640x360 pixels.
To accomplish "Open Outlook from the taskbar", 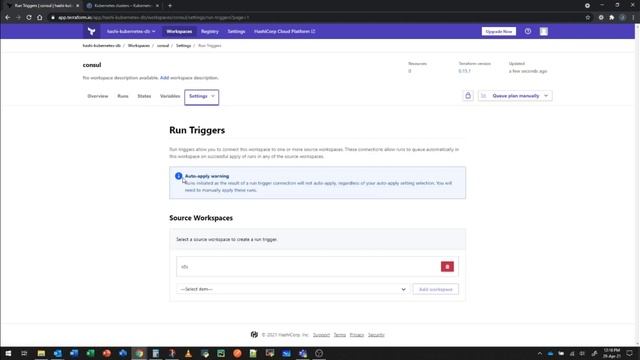I will pyautogui.click(x=58, y=353).
